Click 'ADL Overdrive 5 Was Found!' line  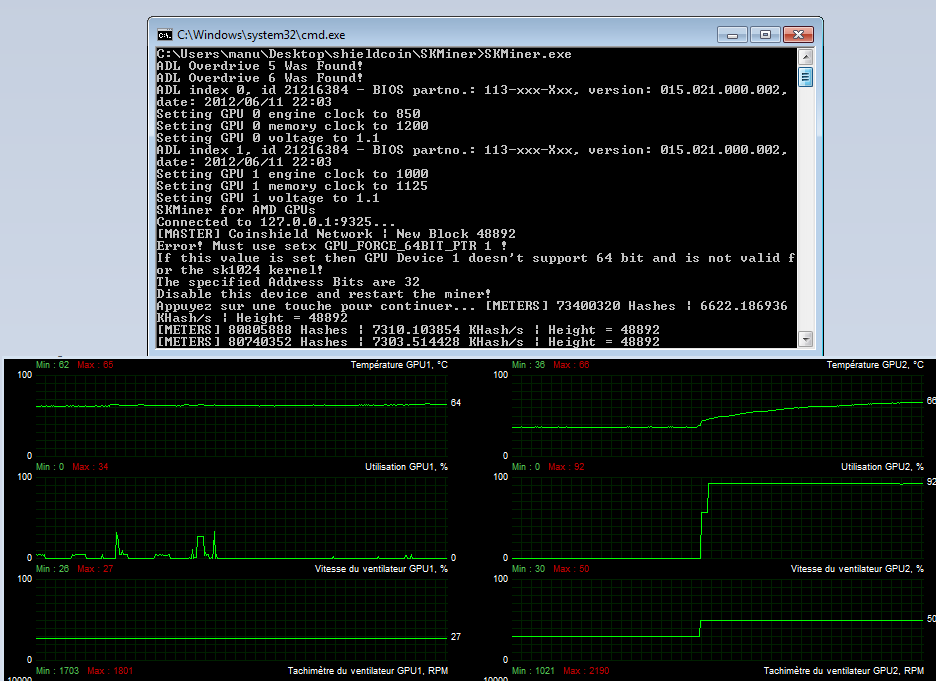click(260, 66)
